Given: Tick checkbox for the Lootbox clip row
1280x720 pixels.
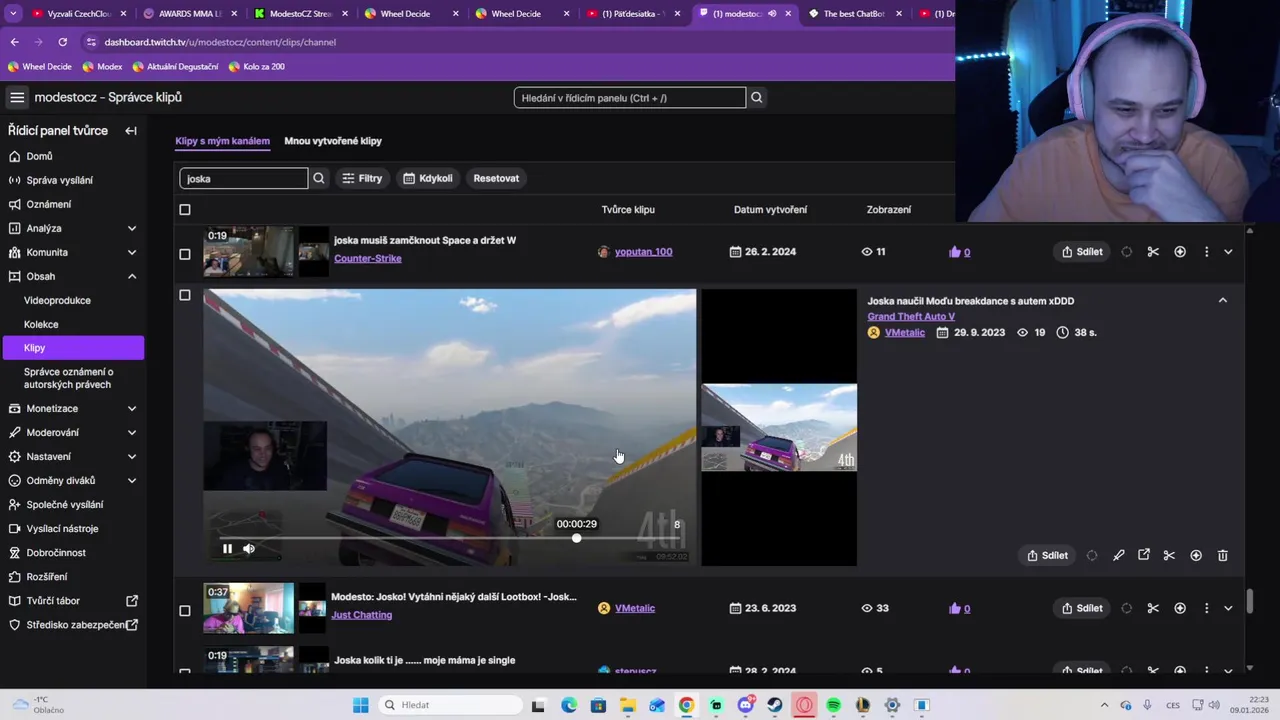Looking at the screenshot, I should (x=184, y=611).
